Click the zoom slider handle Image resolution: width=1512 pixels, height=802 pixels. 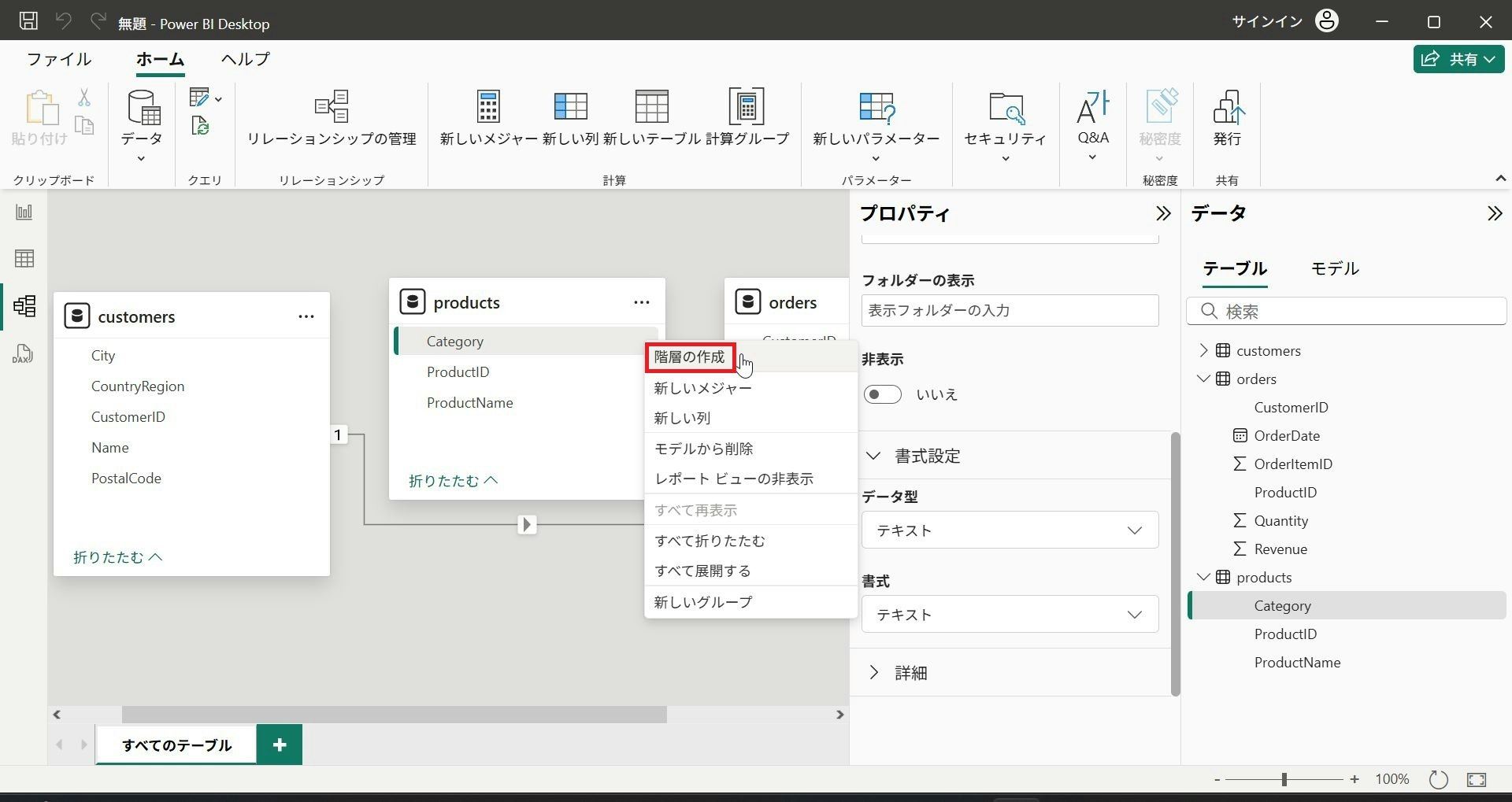(x=1284, y=779)
